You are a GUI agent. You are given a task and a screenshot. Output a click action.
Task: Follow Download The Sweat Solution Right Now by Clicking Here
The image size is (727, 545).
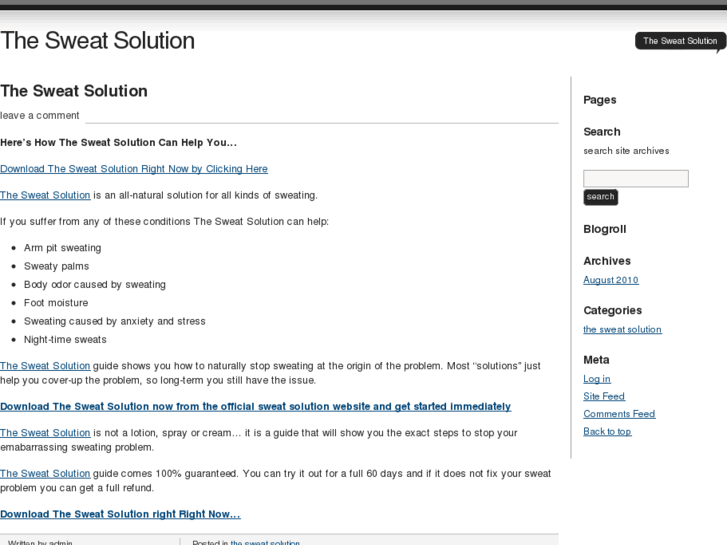click(134, 169)
